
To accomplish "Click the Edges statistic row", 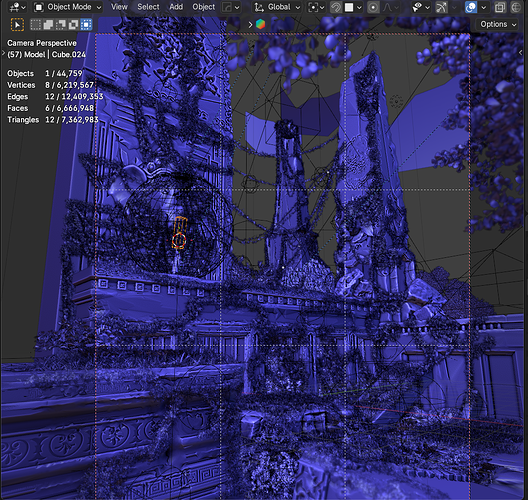I will 55,97.
